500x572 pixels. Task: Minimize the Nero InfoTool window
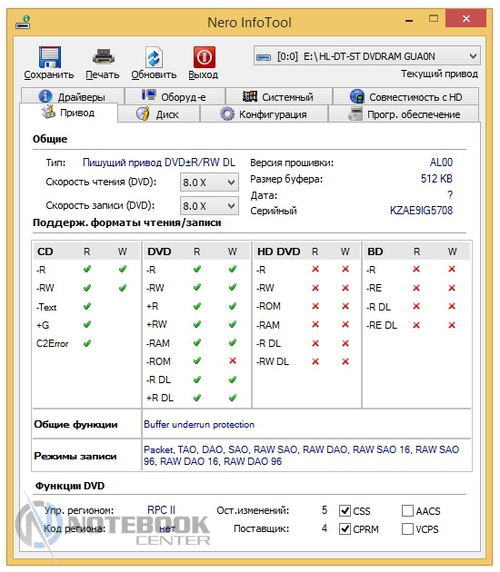click(x=409, y=20)
